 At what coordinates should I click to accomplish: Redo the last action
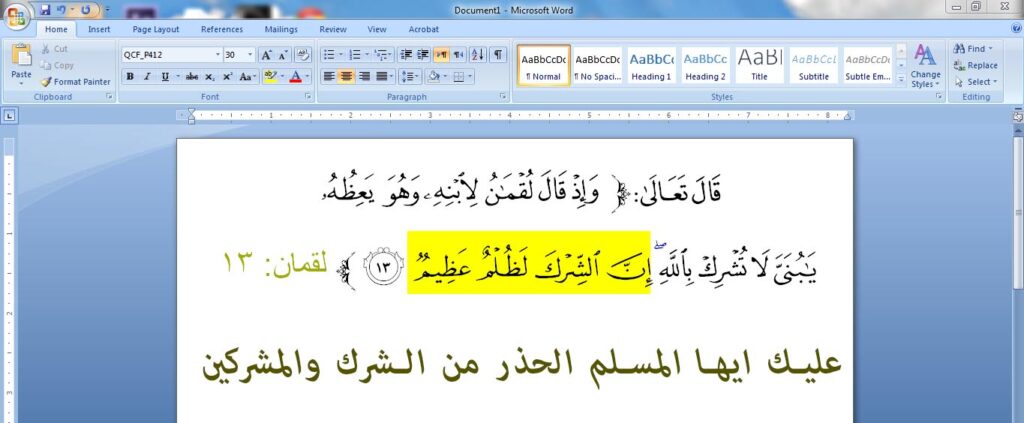pyautogui.click(x=86, y=10)
